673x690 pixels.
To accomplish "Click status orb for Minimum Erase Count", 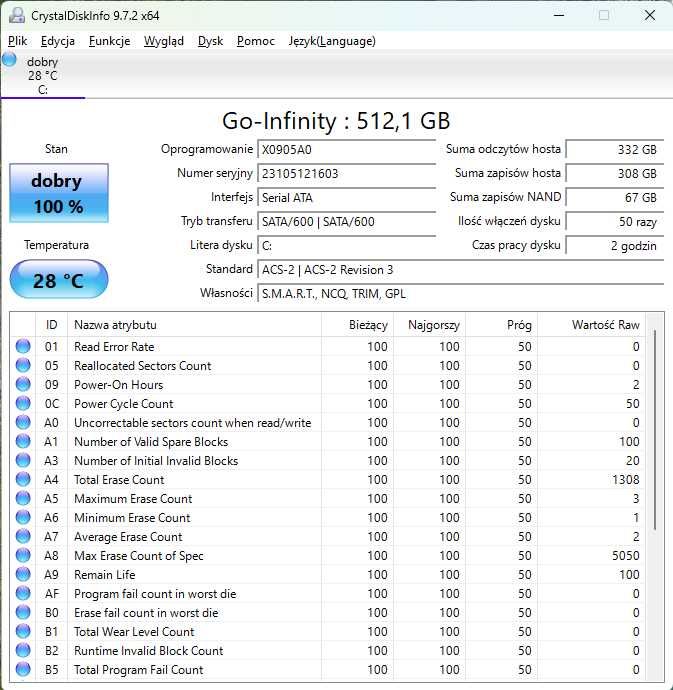I will pos(23,518).
